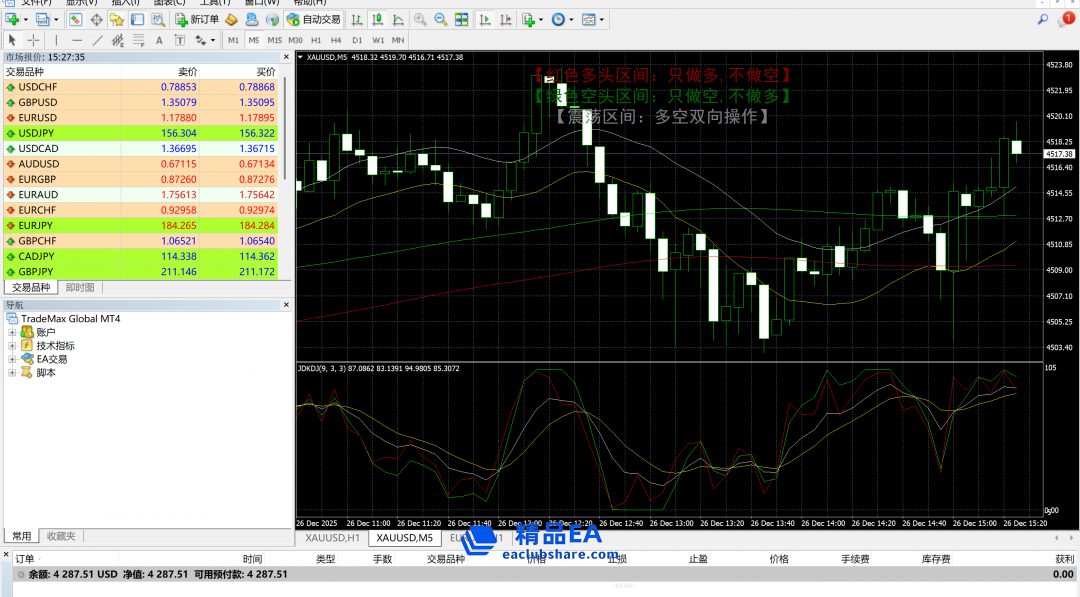
Task: Select the trendline drawing tool
Action: pos(97,40)
